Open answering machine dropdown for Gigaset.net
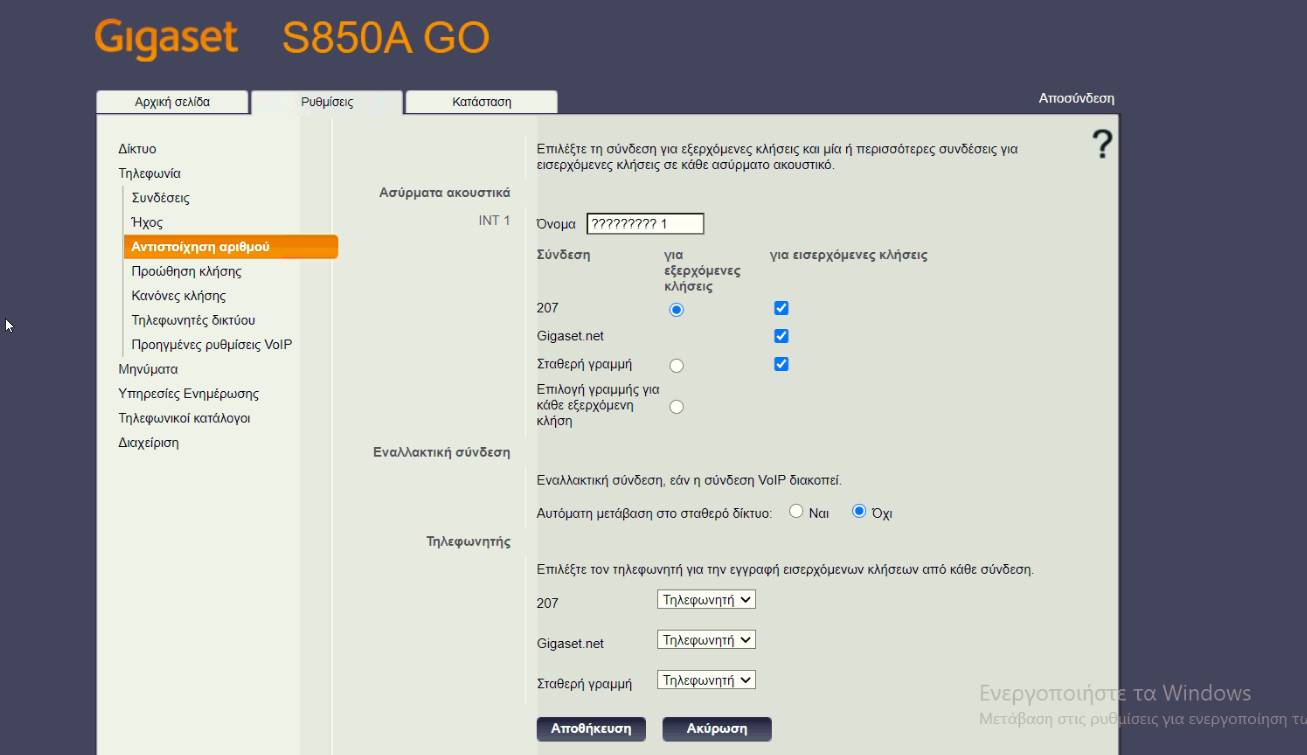 tap(706, 640)
